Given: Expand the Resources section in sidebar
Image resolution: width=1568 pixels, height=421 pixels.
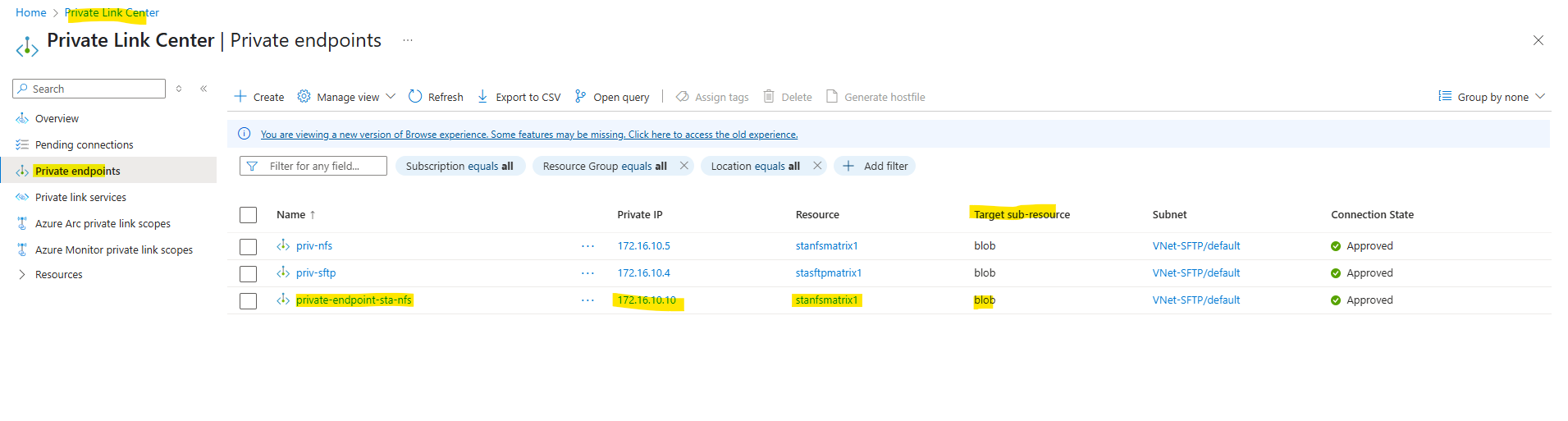Looking at the screenshot, I should (x=22, y=274).
